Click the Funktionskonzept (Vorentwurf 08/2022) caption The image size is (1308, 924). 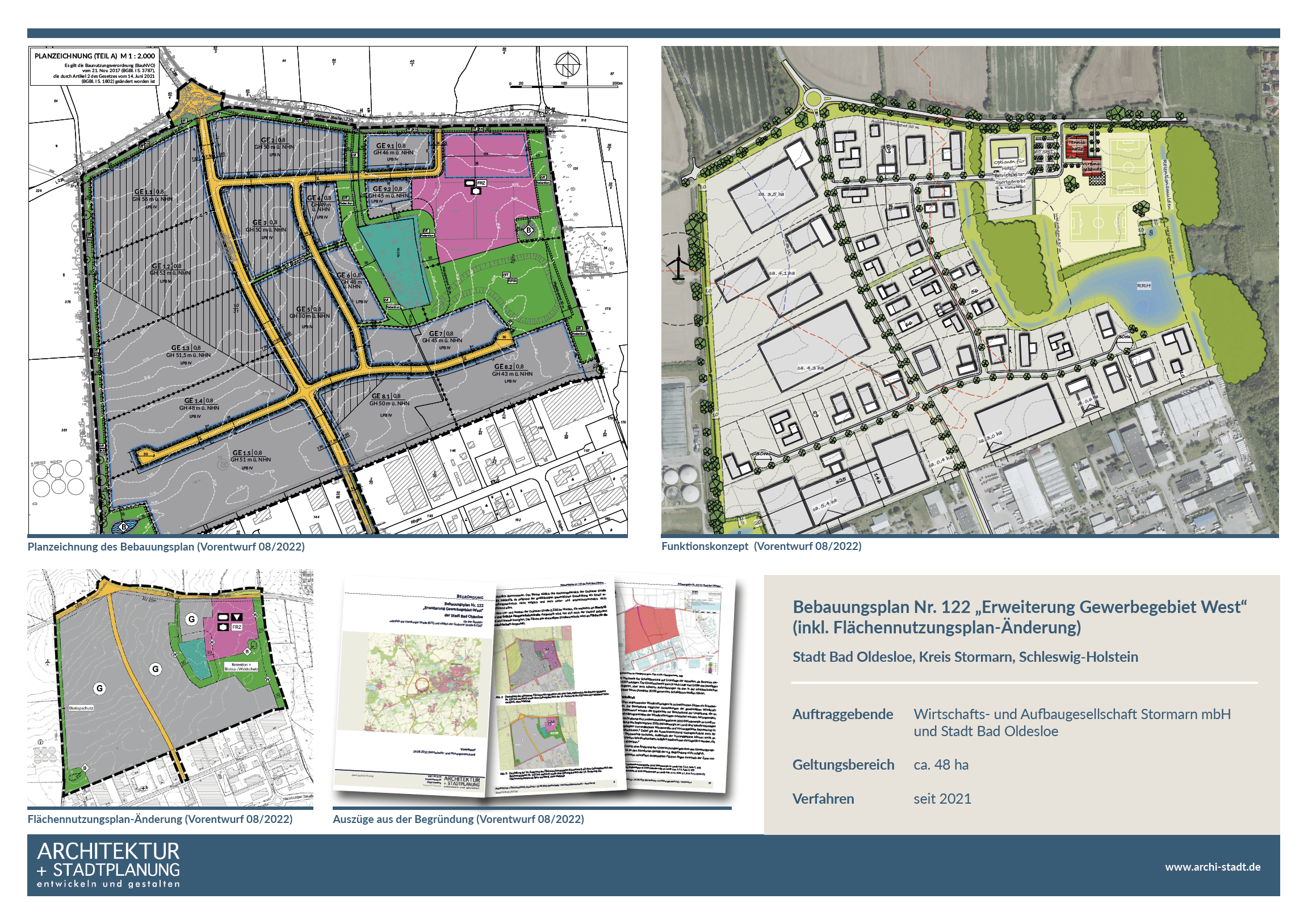point(761,547)
